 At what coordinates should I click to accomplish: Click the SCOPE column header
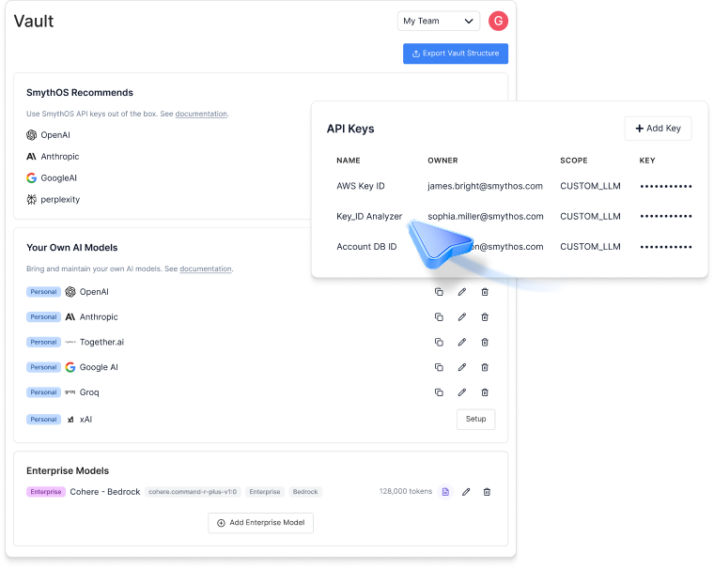click(574, 160)
